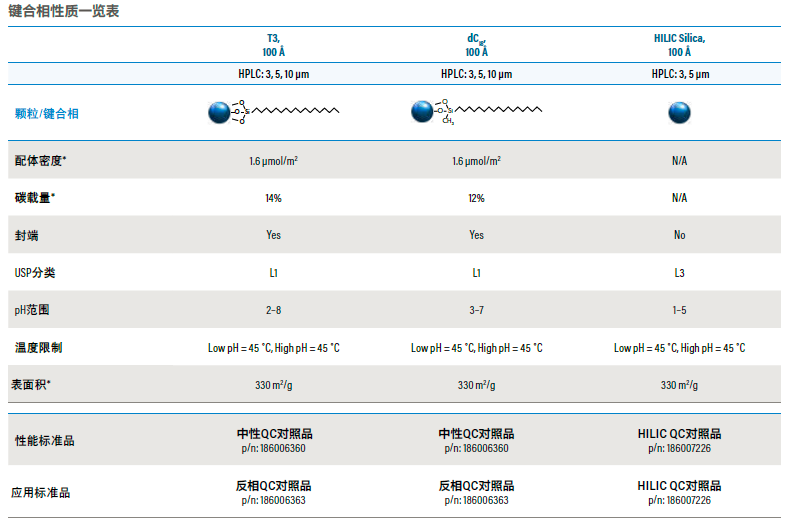Click the 性能标准品 row label
Screen dimensions: 794x523
[45, 440]
